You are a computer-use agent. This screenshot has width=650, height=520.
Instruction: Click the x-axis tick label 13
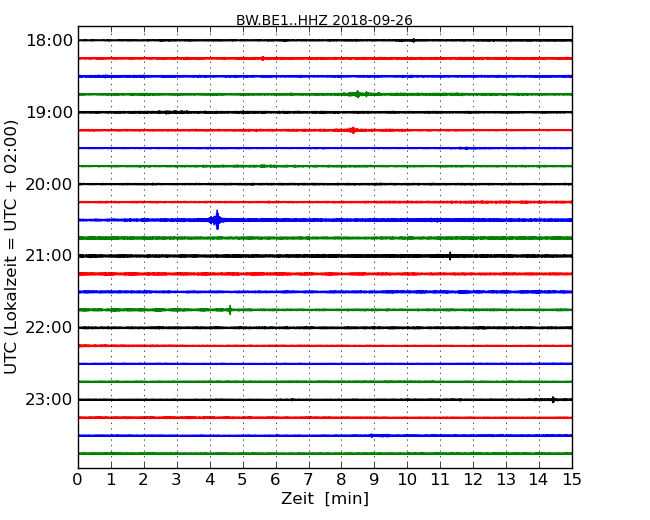coord(506,480)
